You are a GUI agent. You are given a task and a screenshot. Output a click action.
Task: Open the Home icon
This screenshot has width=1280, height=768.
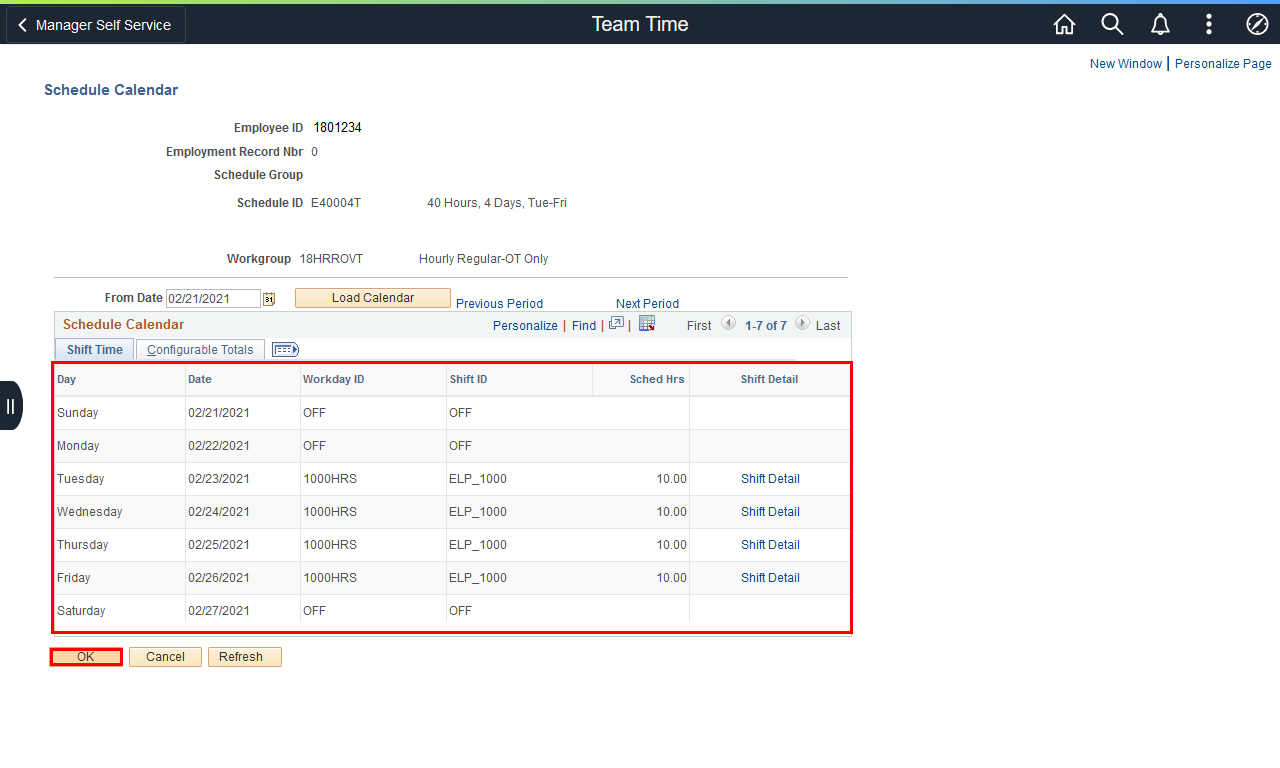1065,24
